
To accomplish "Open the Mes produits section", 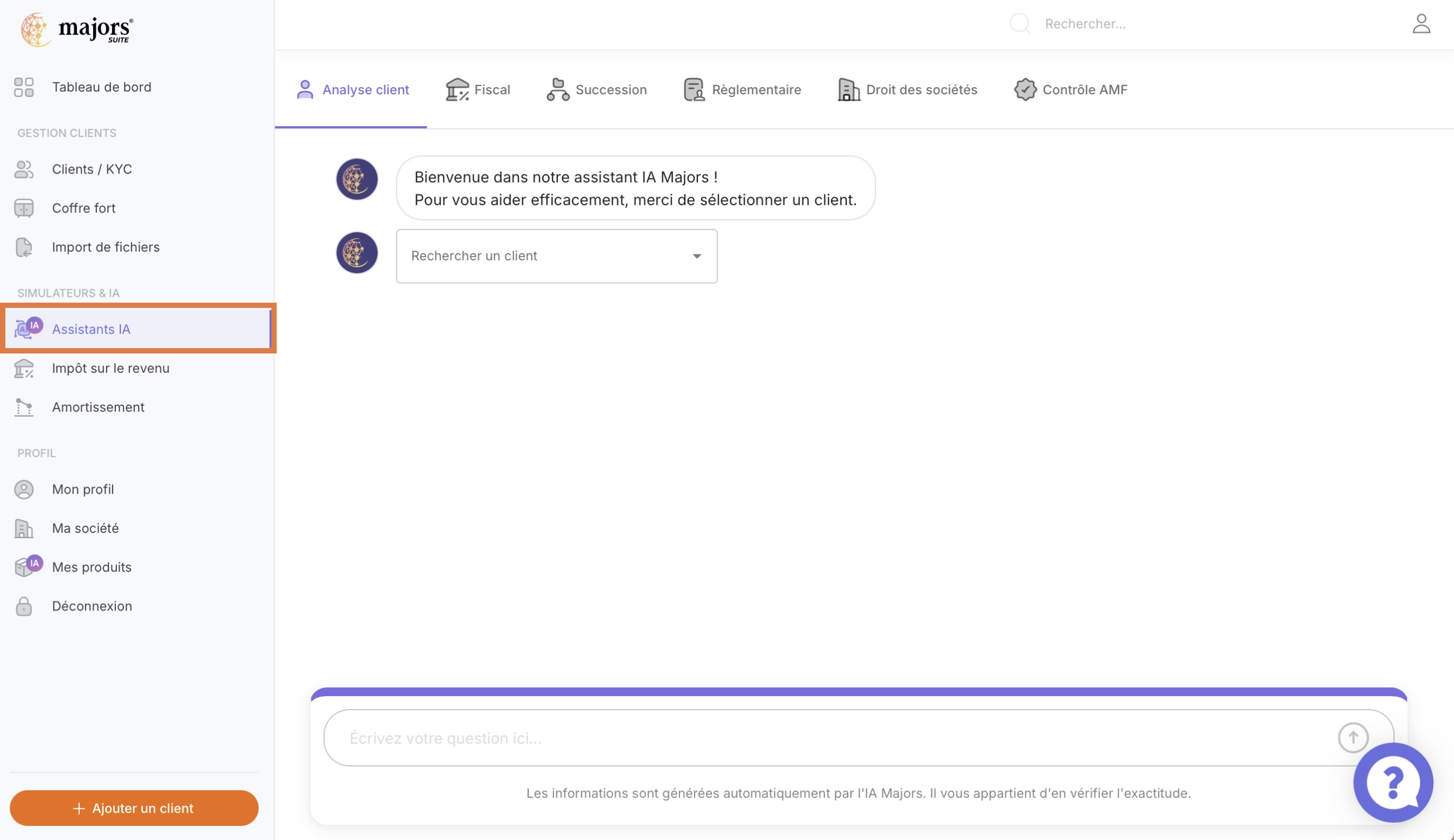I will click(92, 567).
